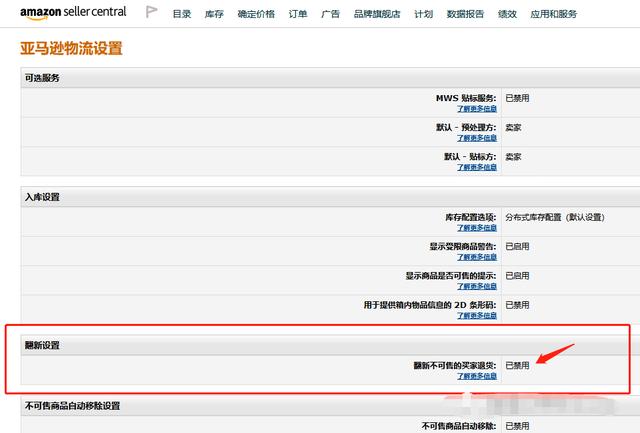Open learn more link under 显示商品是否可售的提示
The width and height of the screenshot is (640, 433).
coord(477,286)
